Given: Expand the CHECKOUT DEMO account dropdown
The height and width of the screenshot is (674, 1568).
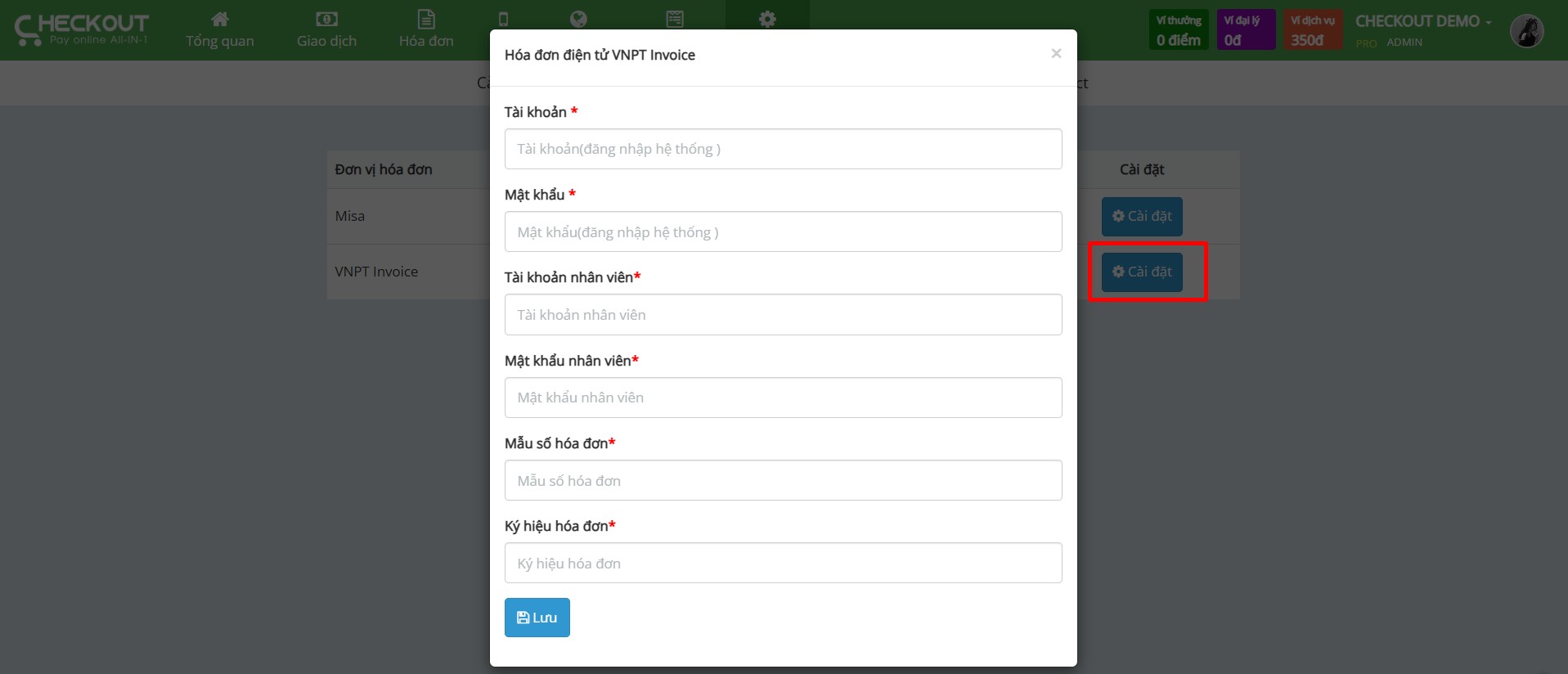Looking at the screenshot, I should point(1423,21).
